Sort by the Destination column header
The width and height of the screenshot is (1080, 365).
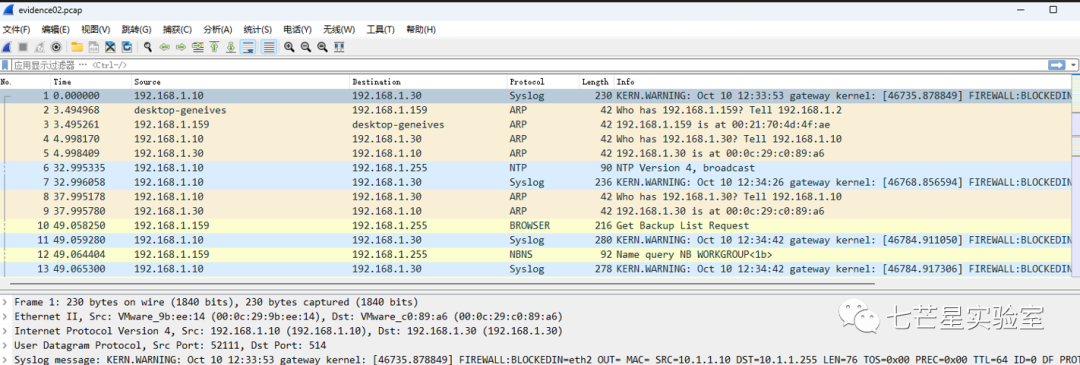[x=428, y=82]
